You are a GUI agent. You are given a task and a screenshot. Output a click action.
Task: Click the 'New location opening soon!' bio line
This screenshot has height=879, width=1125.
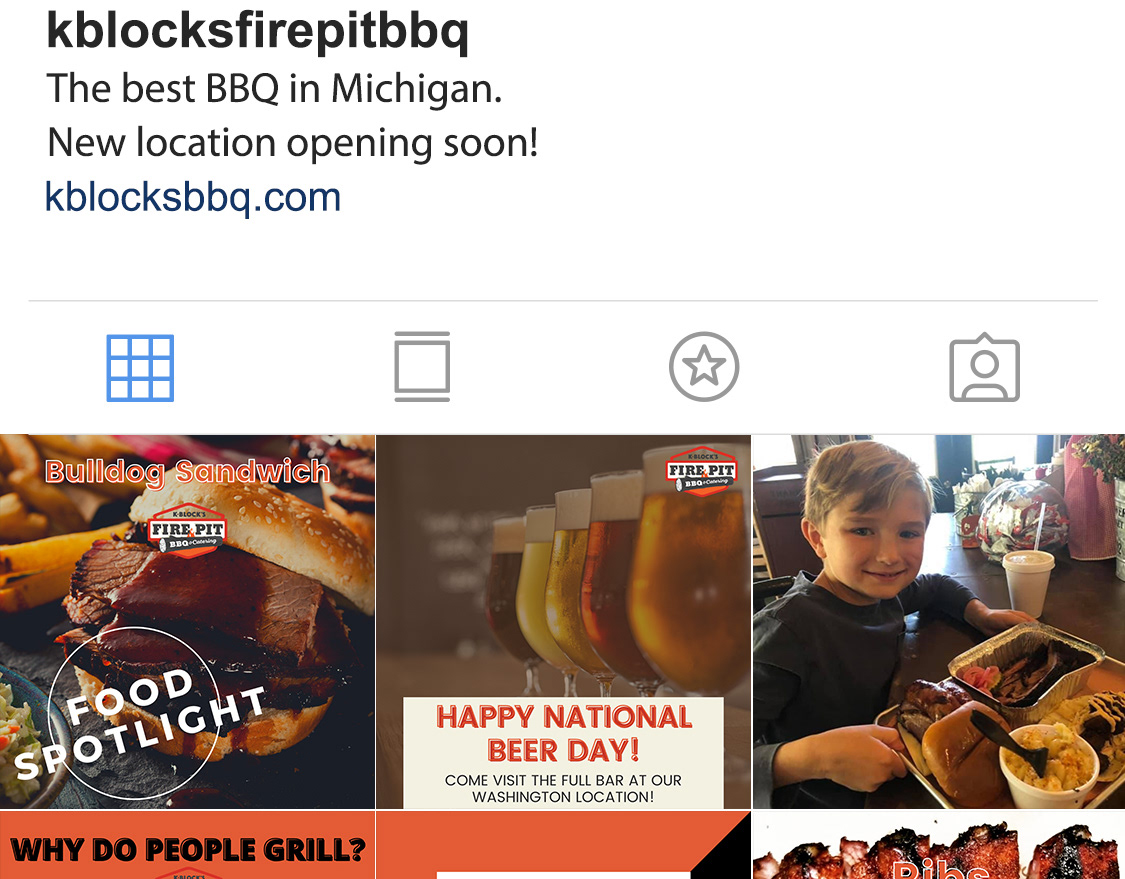(293, 143)
